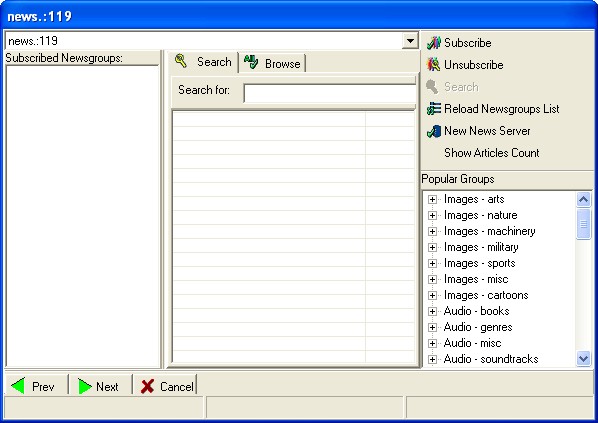Viewport: 598px width, 423px height.
Task: Click the grayed-out Search magnifier icon
Action: [432, 87]
